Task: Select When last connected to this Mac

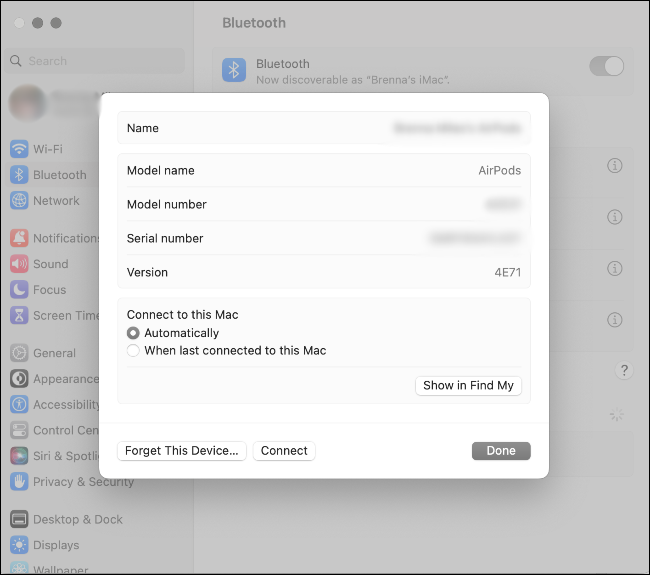Action: point(133,350)
